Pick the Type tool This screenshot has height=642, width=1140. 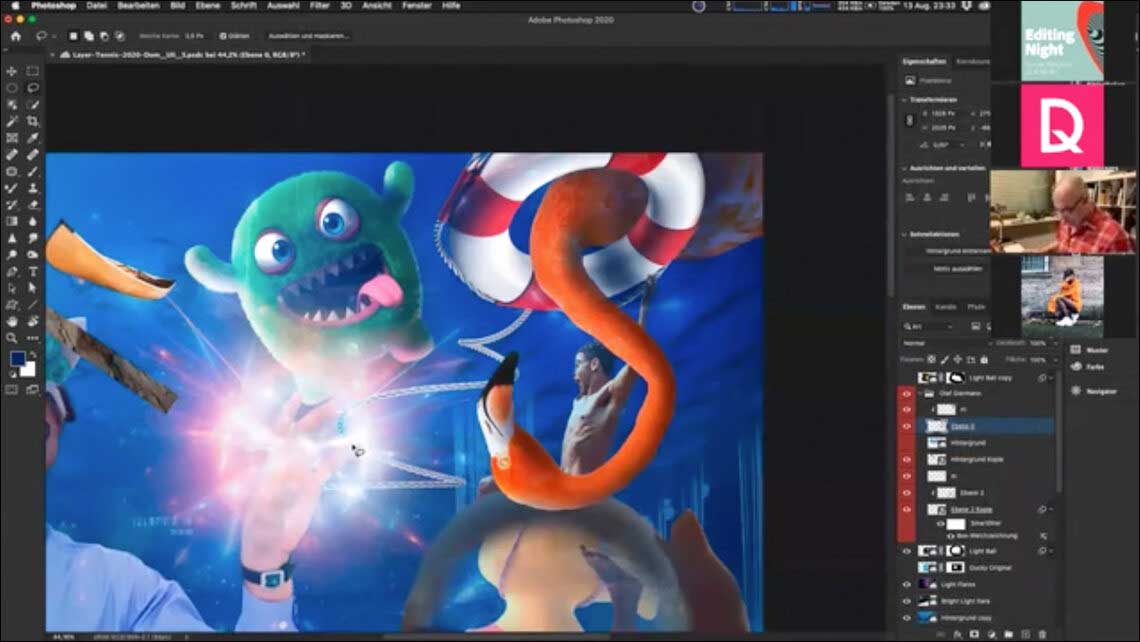(x=33, y=271)
